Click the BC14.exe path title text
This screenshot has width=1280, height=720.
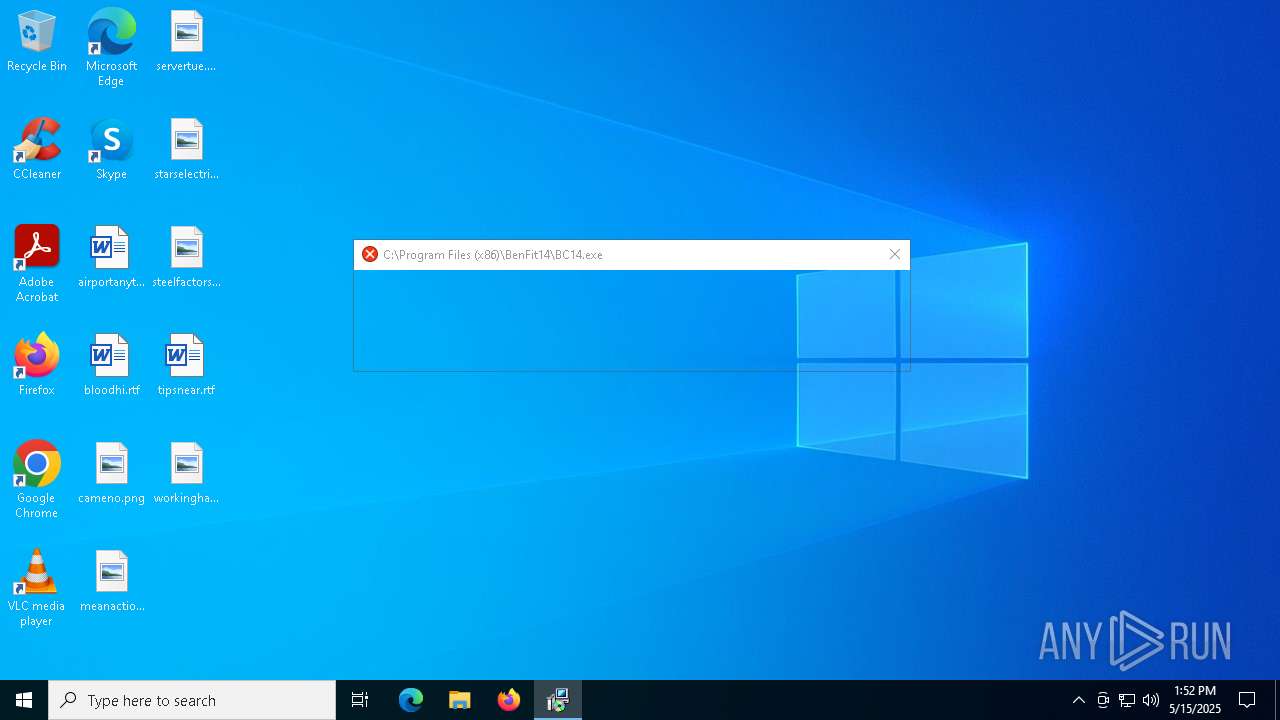click(x=493, y=255)
